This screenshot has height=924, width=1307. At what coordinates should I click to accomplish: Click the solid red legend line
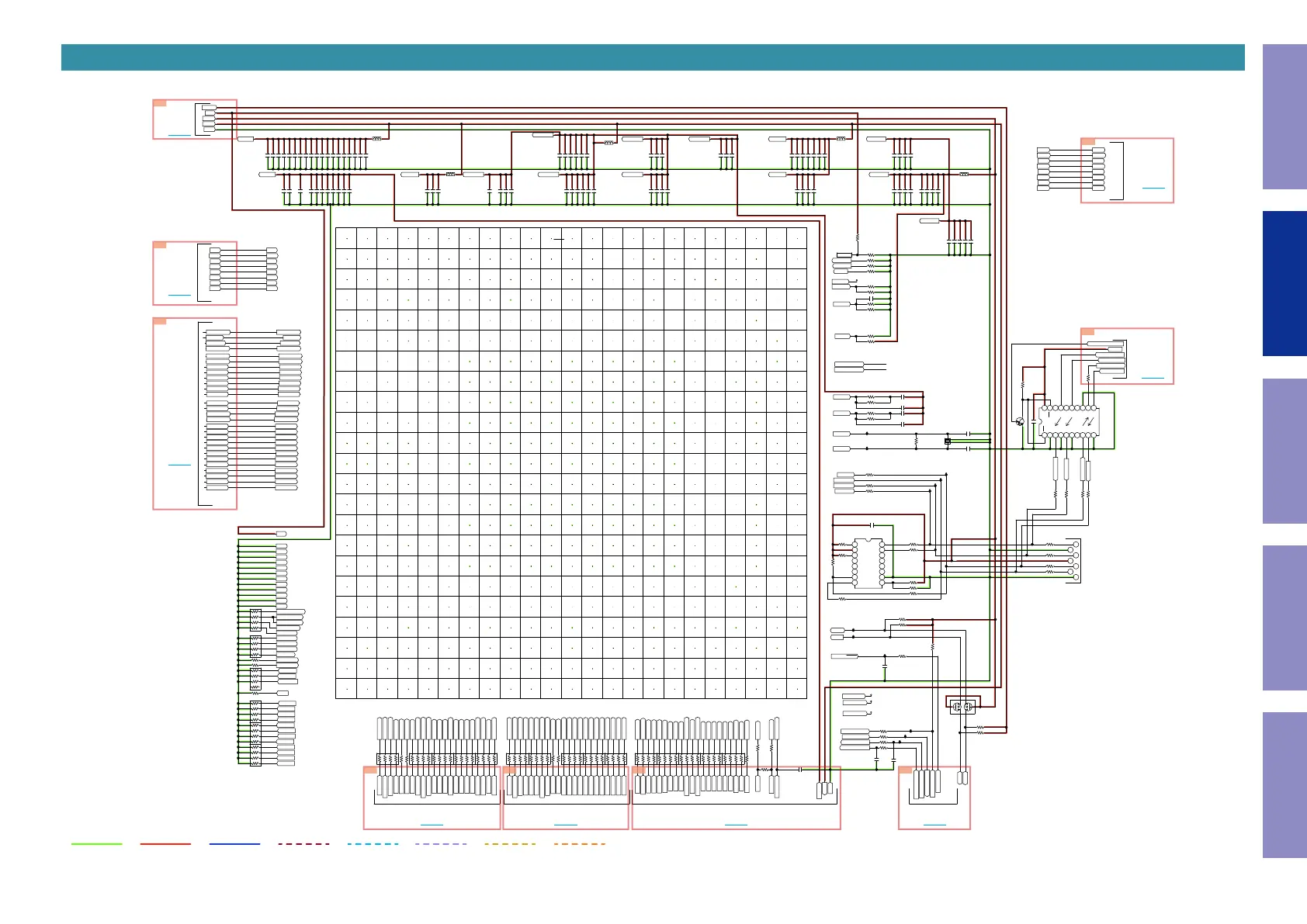coord(165,843)
